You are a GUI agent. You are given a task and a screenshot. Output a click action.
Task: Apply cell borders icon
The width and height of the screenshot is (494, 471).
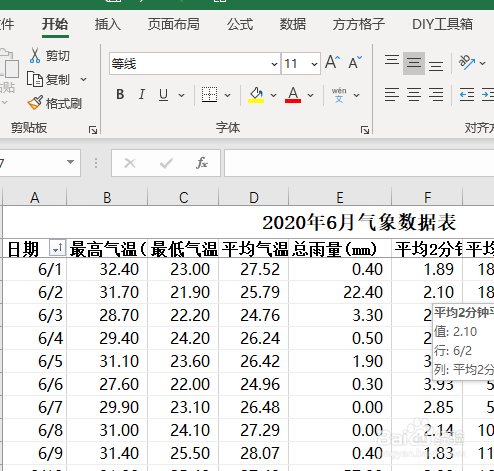(209, 95)
